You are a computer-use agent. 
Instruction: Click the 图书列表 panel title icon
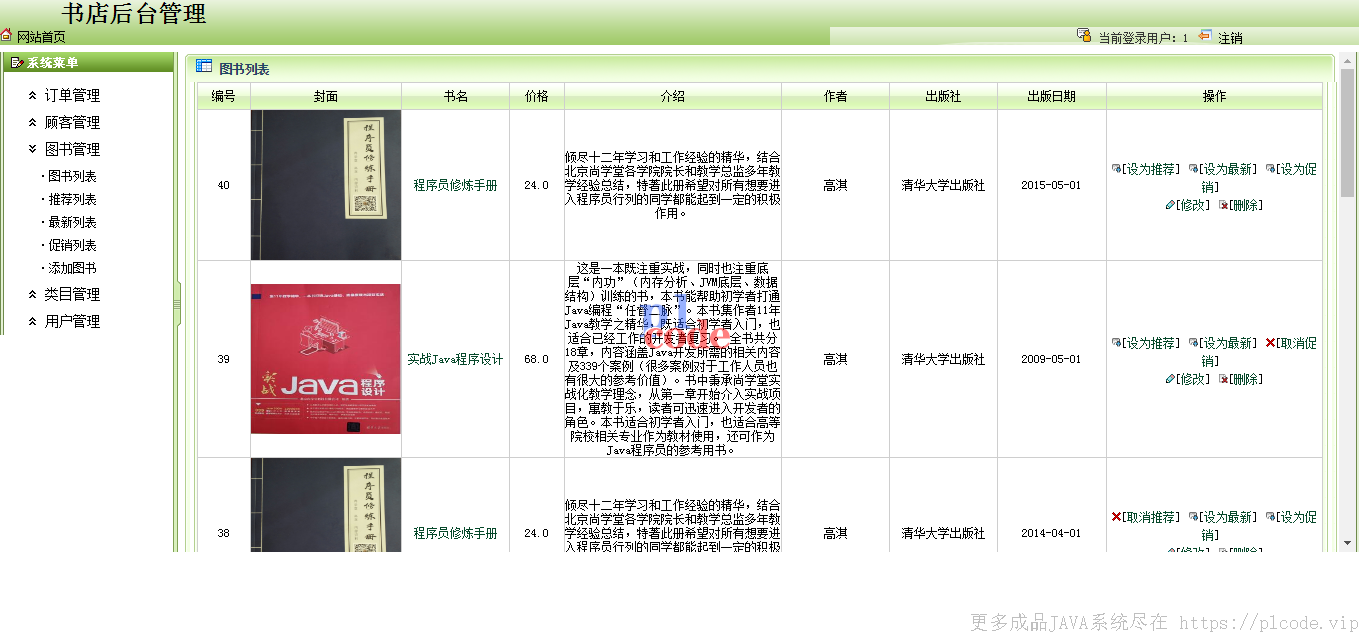[203, 66]
